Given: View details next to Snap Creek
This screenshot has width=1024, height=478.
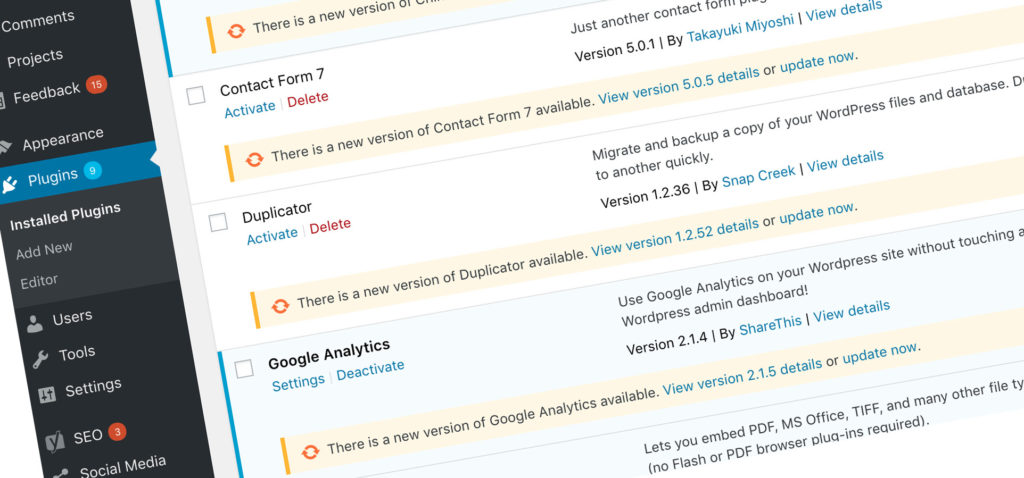Looking at the screenshot, I should click(845, 161).
